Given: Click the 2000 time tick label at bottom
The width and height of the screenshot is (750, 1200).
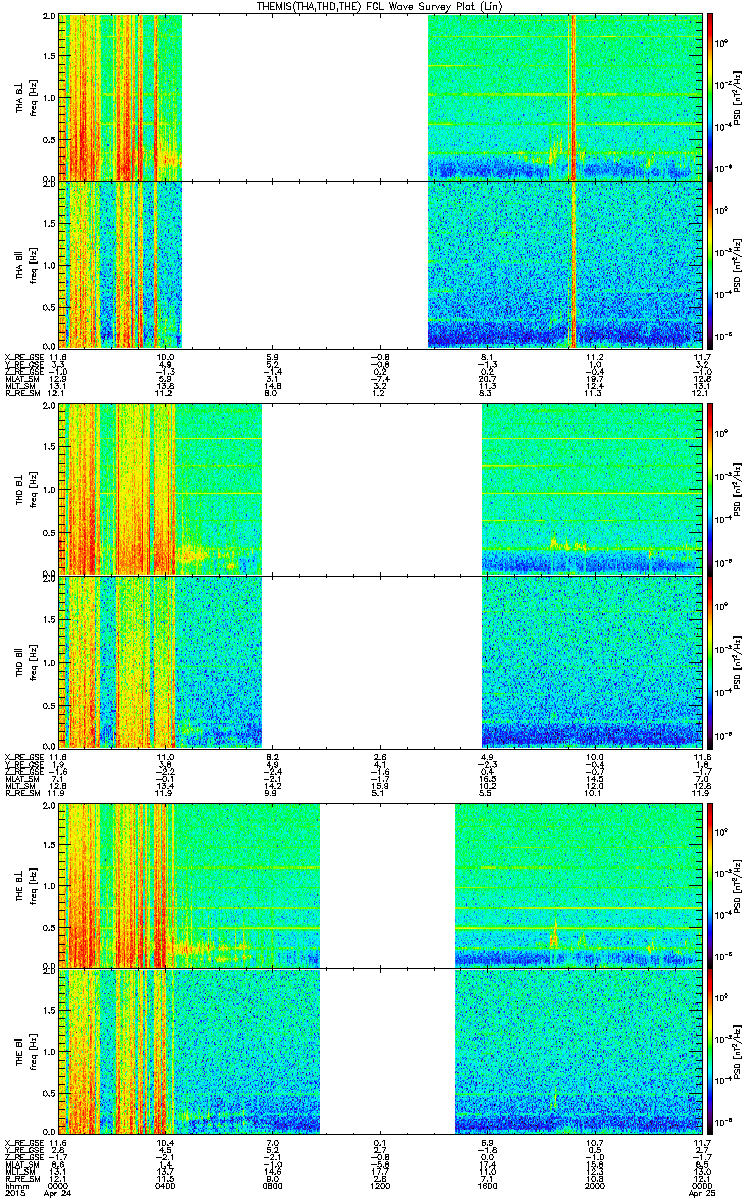Looking at the screenshot, I should pyautogui.click(x=594, y=1185).
